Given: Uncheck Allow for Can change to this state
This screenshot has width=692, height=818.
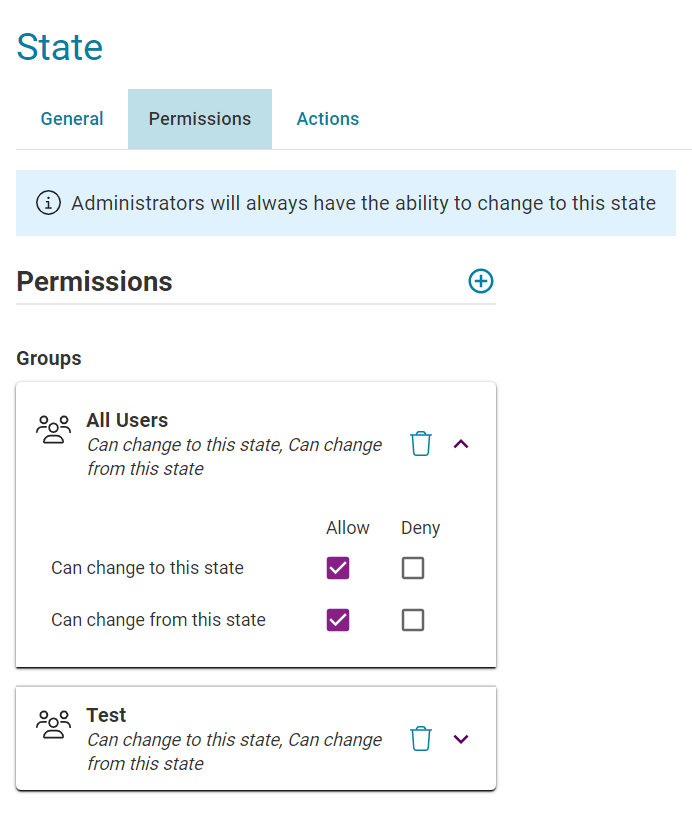Looking at the screenshot, I should pos(338,568).
